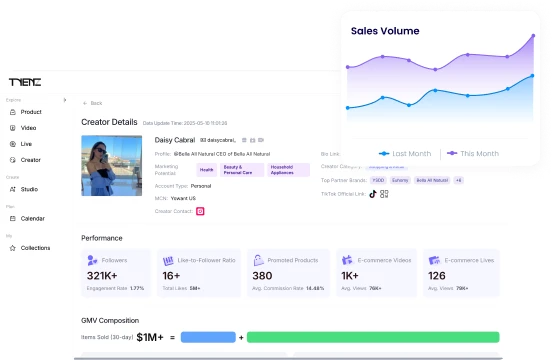Click the Live broadcast icon in sidebar

click(x=13, y=144)
